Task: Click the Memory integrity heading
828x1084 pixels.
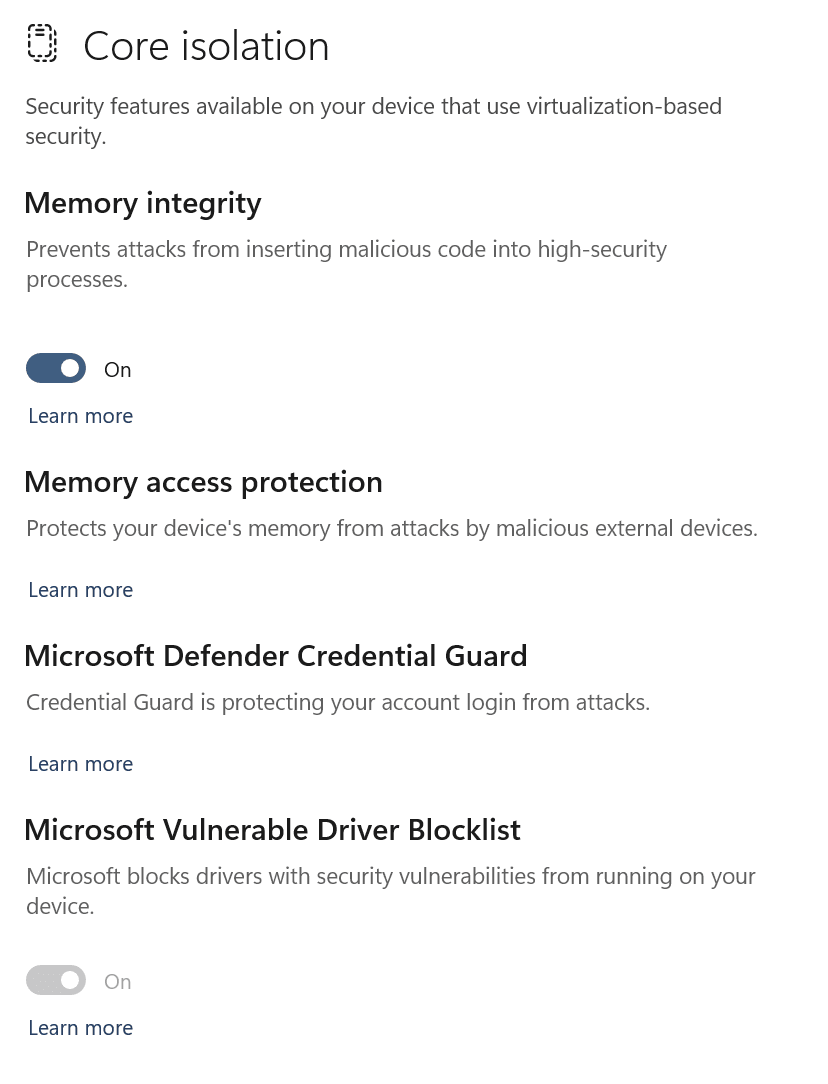Action: click(143, 204)
